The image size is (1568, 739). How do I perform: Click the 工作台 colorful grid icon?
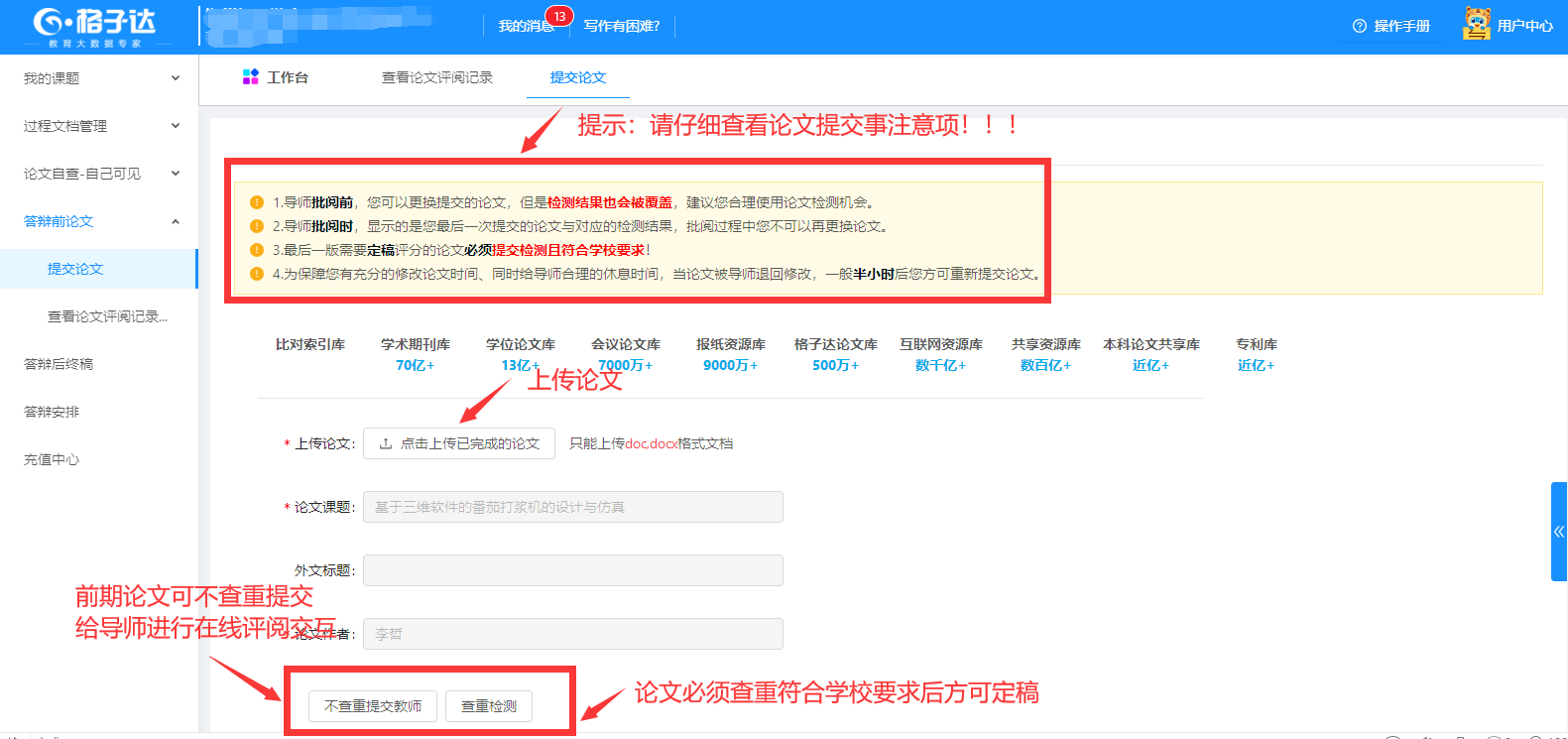pyautogui.click(x=250, y=77)
